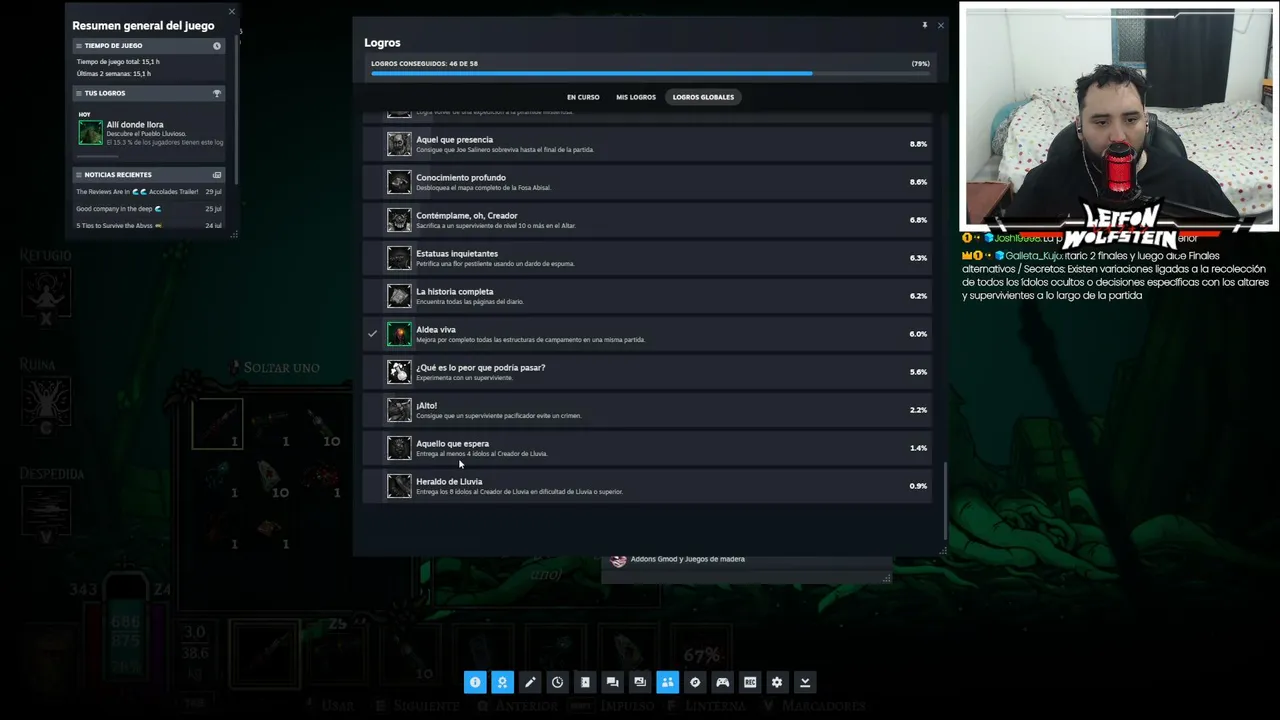1280x720 pixels.
Task: Click the 1.4% value for Aquello que espera
Action: click(918, 448)
